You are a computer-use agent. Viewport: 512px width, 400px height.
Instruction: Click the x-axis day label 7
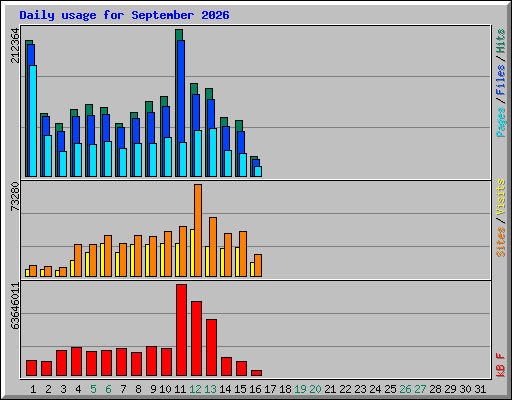tap(123, 389)
